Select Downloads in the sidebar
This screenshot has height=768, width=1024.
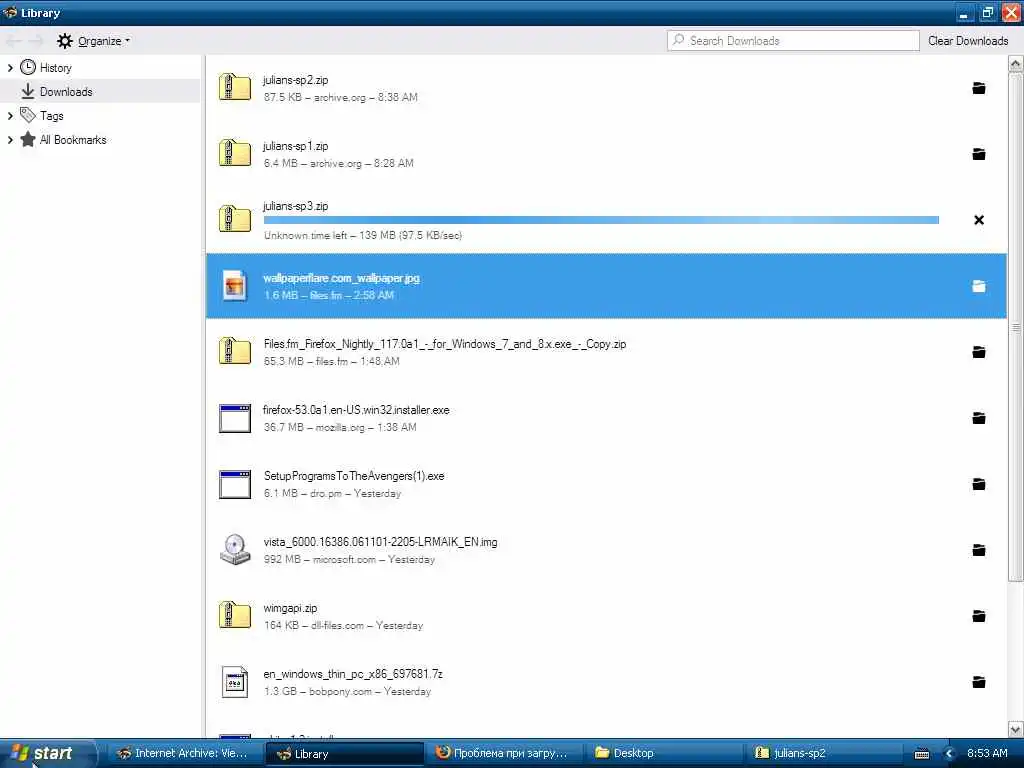(x=101, y=91)
